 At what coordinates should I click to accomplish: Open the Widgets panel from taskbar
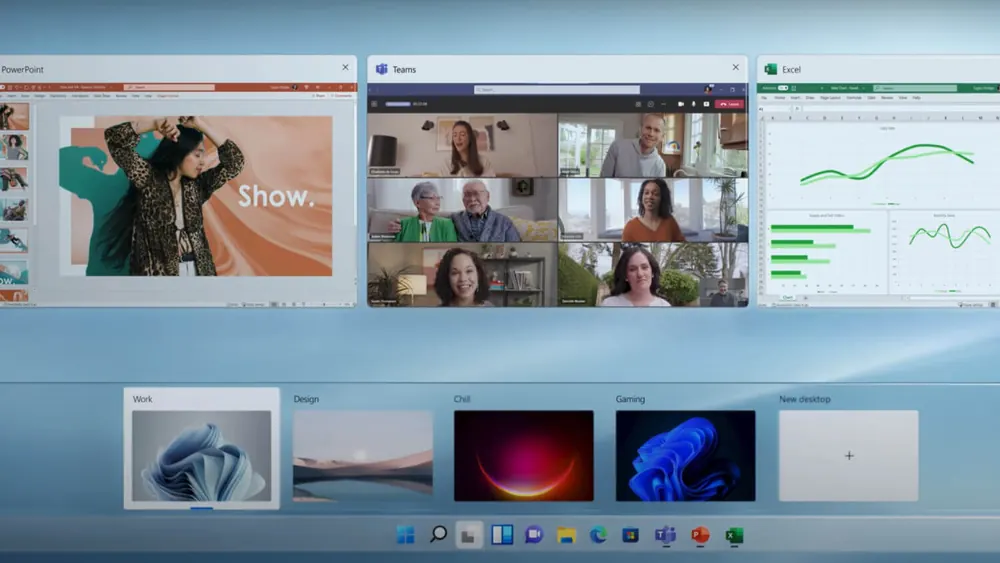pos(502,534)
